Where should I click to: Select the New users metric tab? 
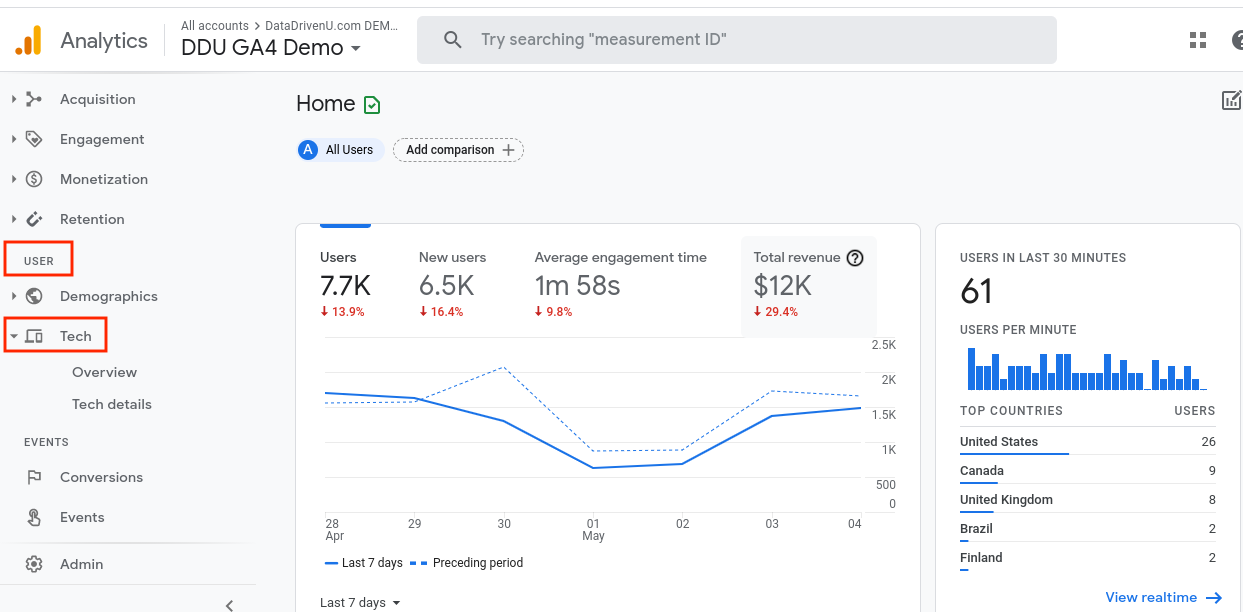pos(452,285)
